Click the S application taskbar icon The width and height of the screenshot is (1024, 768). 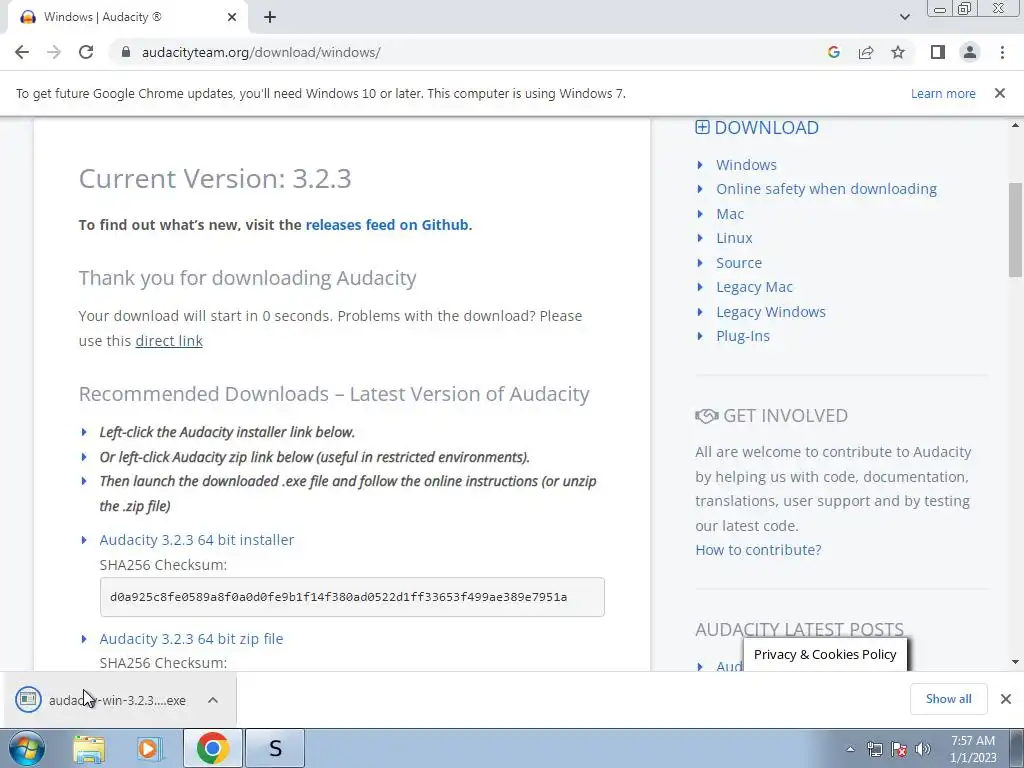click(276, 748)
